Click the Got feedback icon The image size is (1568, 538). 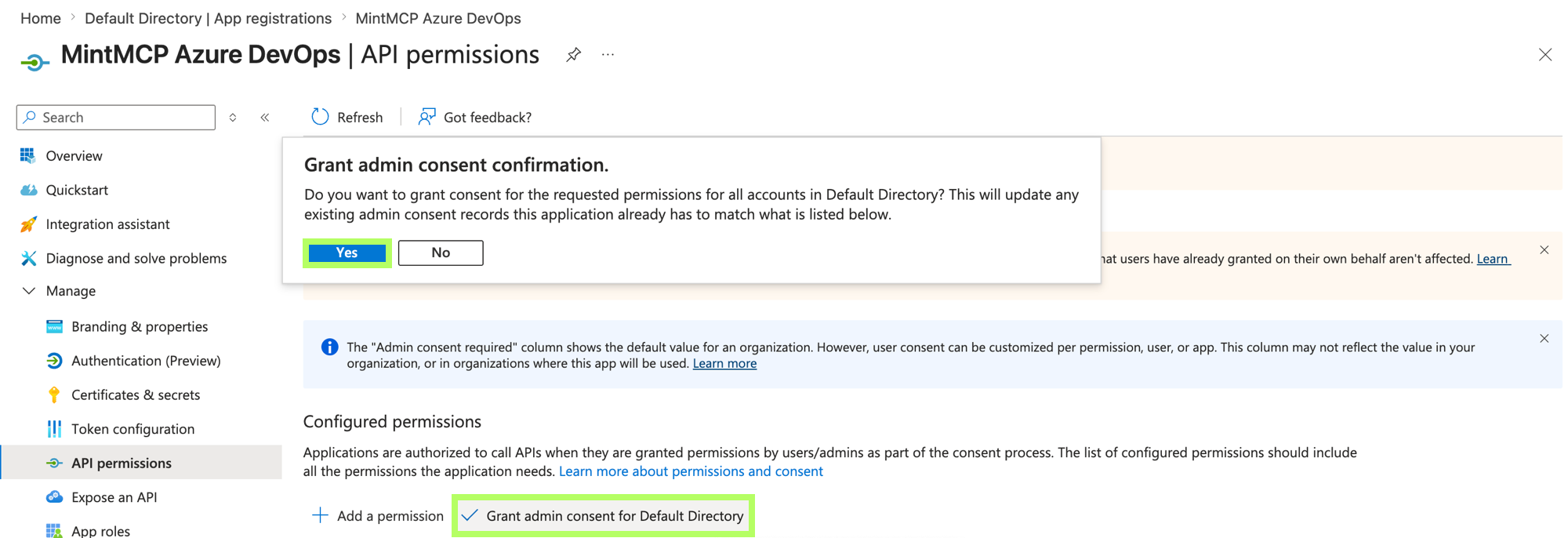click(x=426, y=117)
